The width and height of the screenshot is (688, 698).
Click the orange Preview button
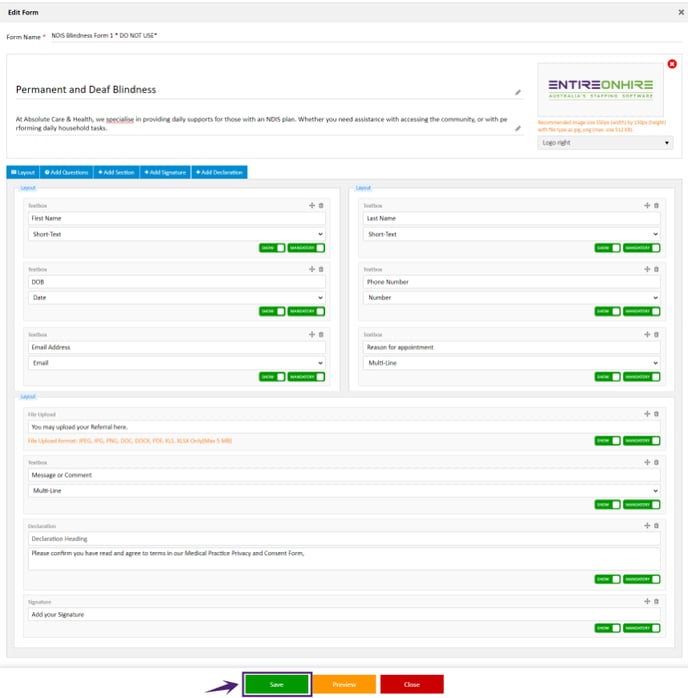(x=344, y=684)
